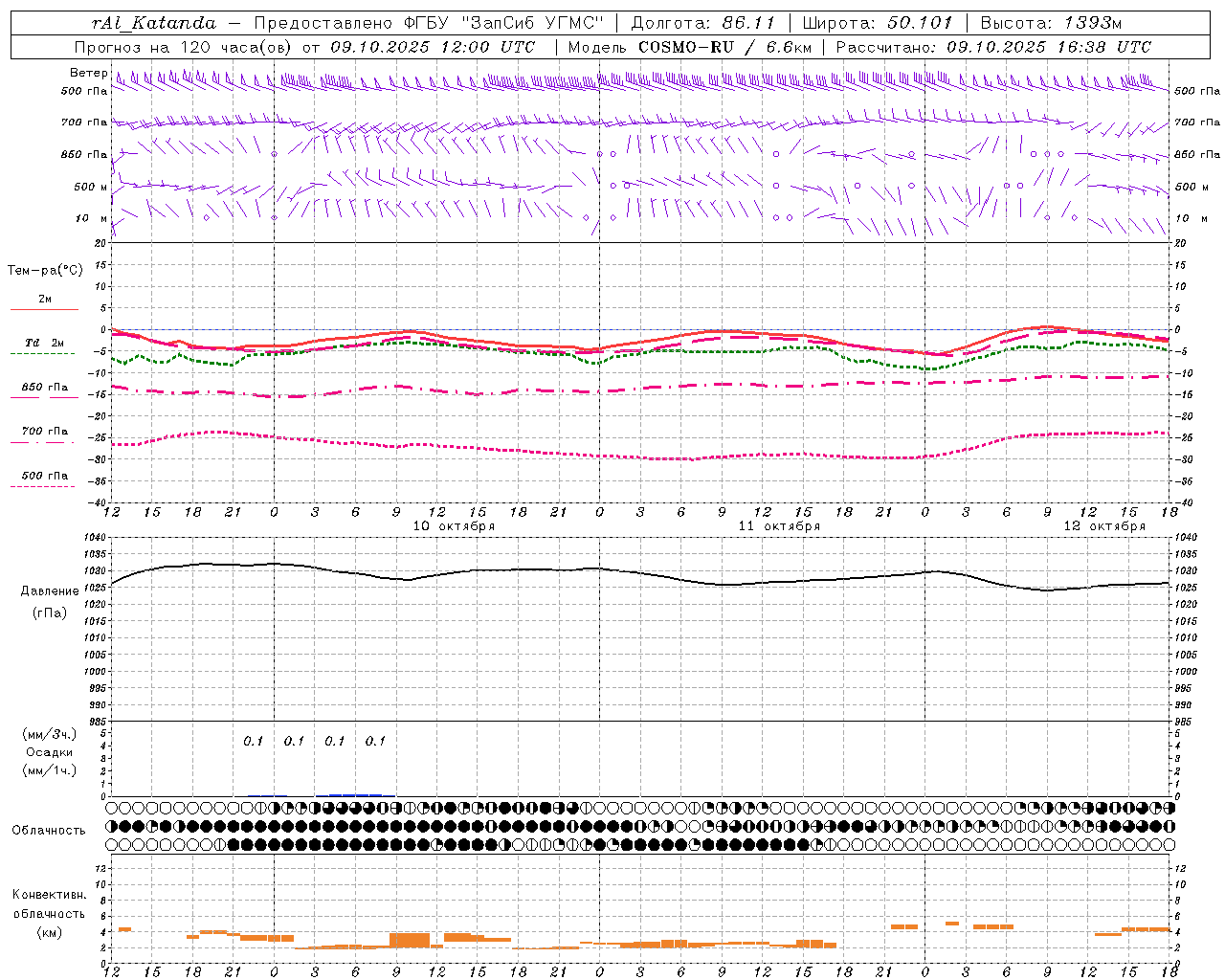
Task: Click the 500 м wind level label at left
Action: [91, 187]
